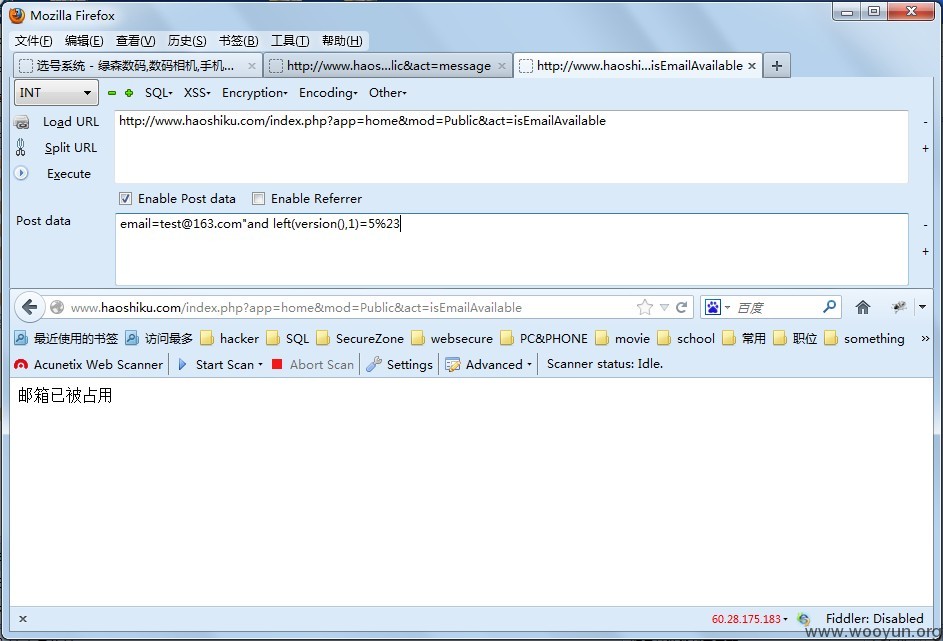The height and width of the screenshot is (641, 943).
Task: Click the Settings wrench icon
Action: click(373, 364)
